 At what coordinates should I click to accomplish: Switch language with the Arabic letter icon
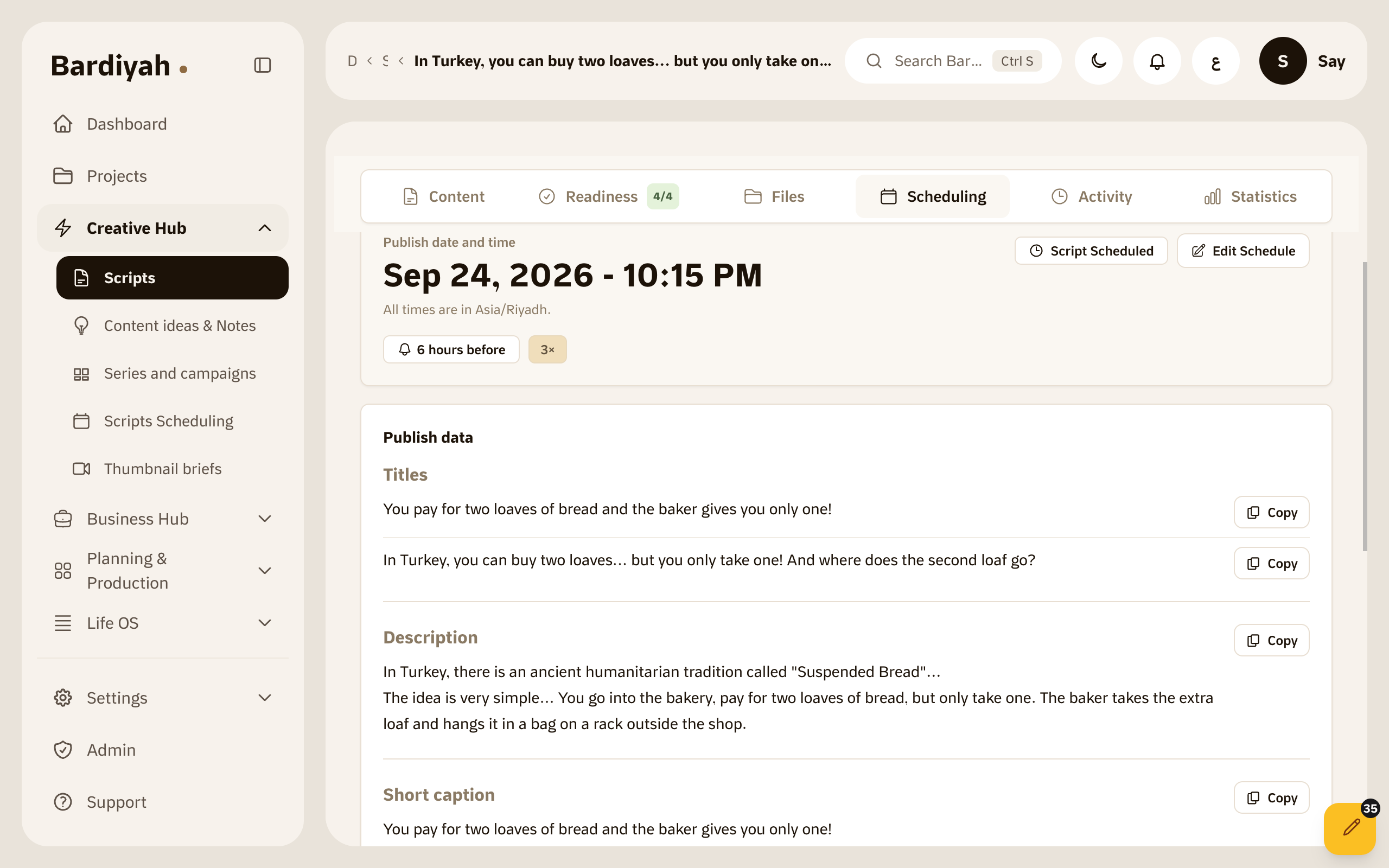[1215, 61]
